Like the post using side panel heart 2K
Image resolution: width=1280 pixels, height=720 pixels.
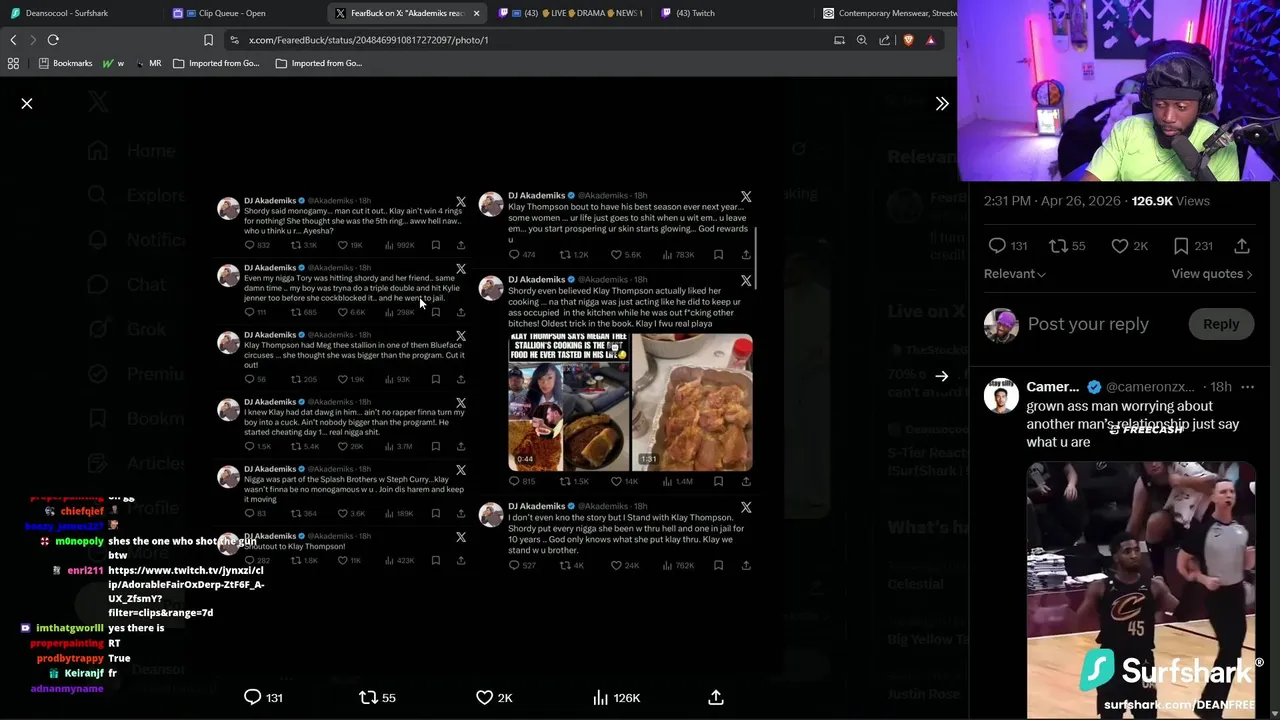[x=1130, y=246]
